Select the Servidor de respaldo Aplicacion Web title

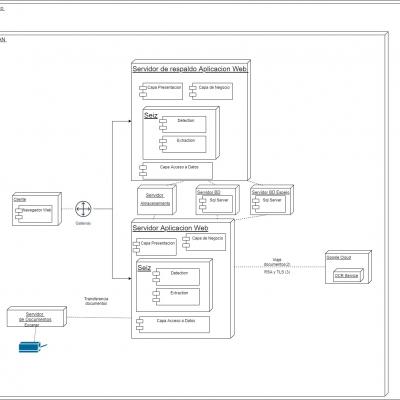pyautogui.click(x=190, y=69)
